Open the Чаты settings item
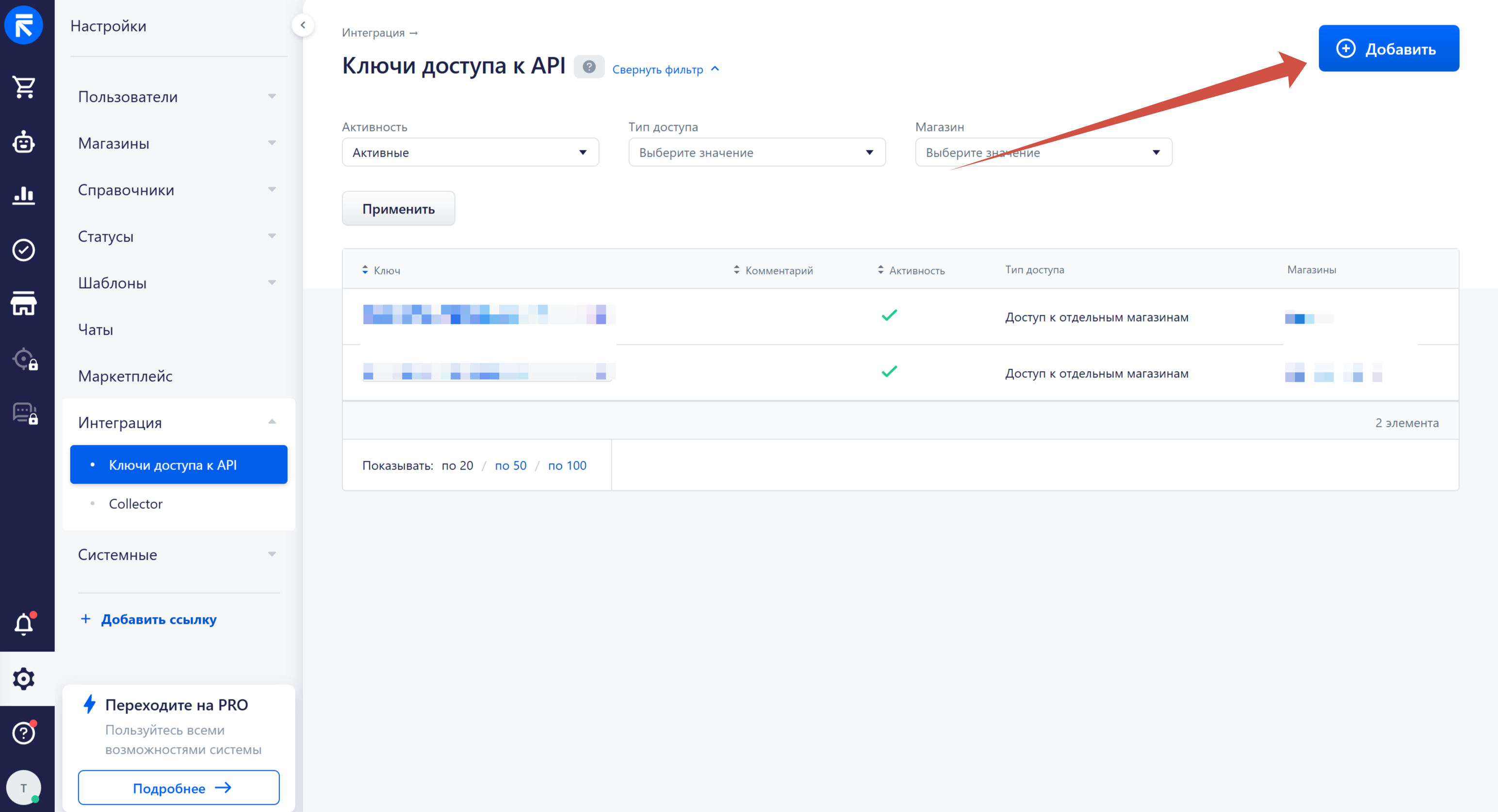The height and width of the screenshot is (812, 1498). click(x=96, y=330)
